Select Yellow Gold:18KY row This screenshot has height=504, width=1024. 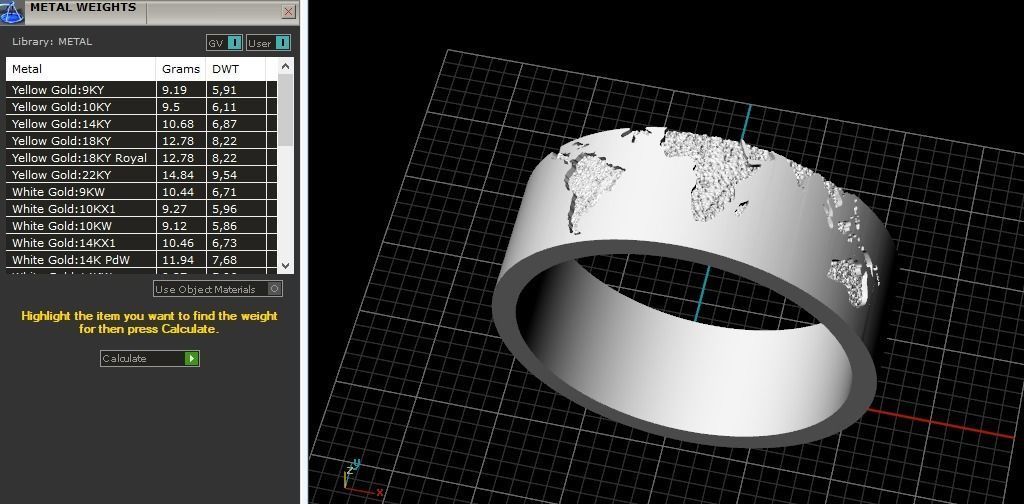point(142,141)
